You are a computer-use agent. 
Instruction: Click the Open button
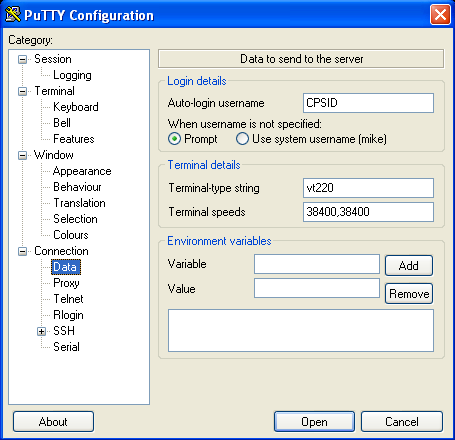click(x=314, y=422)
